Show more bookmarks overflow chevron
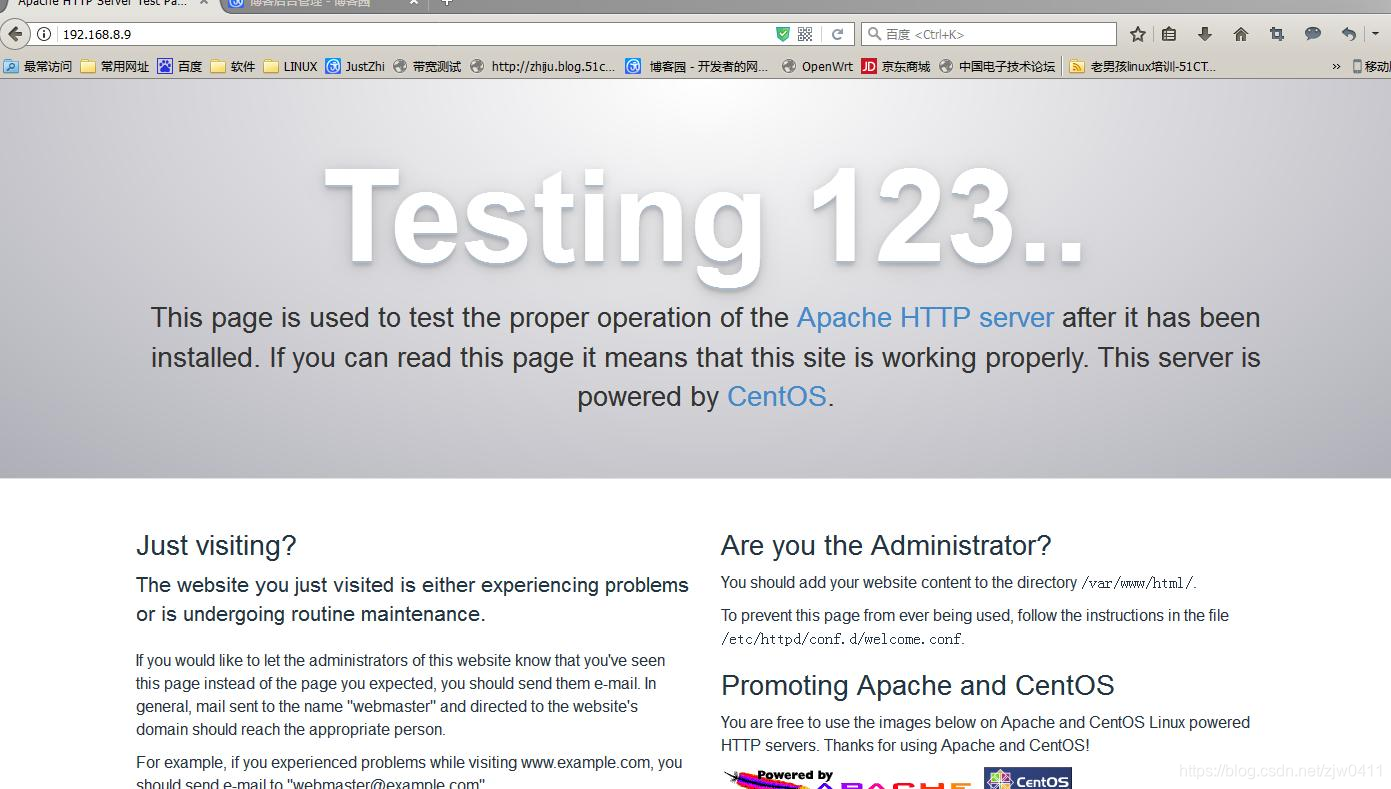1391x789 pixels. click(1336, 67)
